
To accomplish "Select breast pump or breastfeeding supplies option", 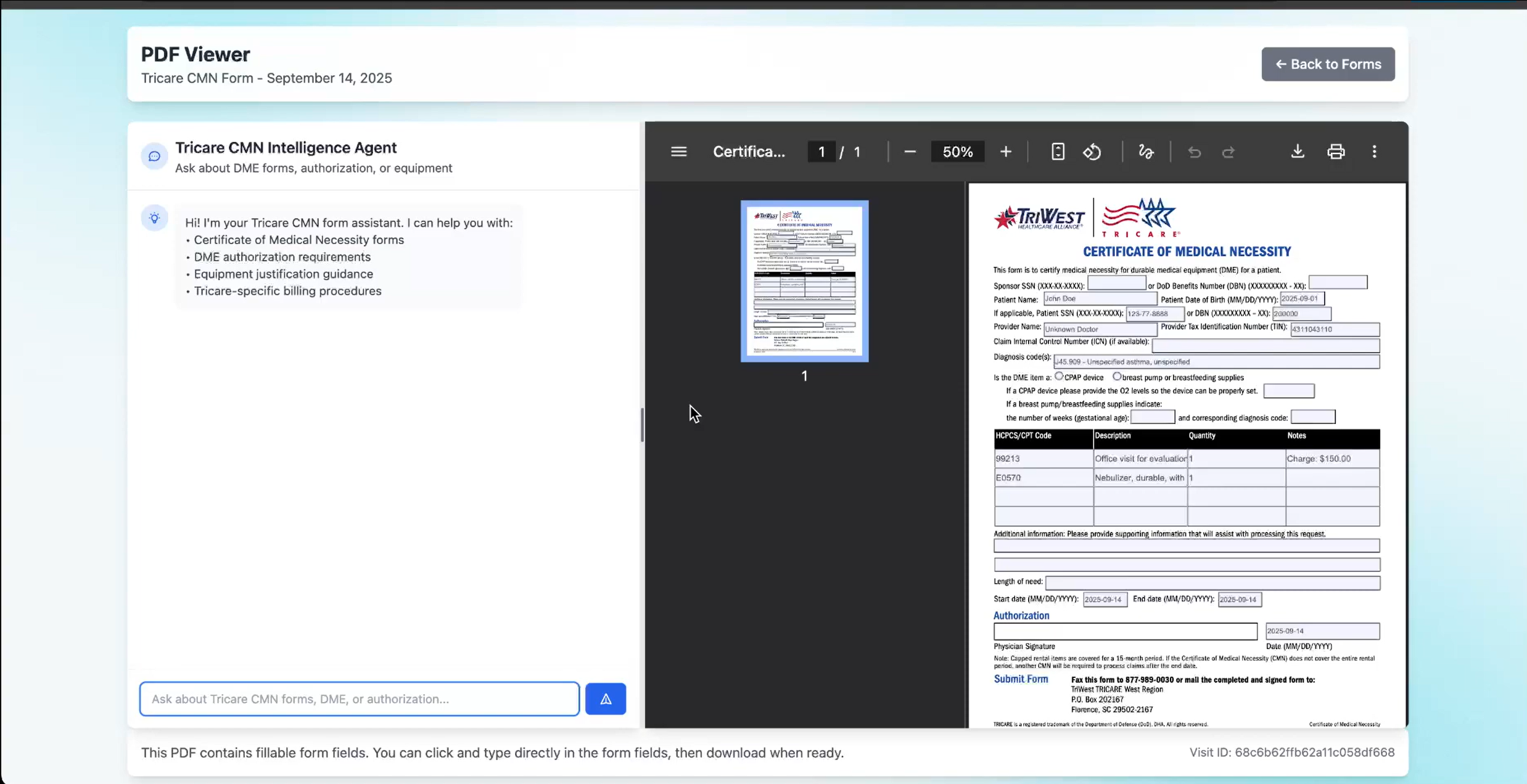I will point(1117,376).
